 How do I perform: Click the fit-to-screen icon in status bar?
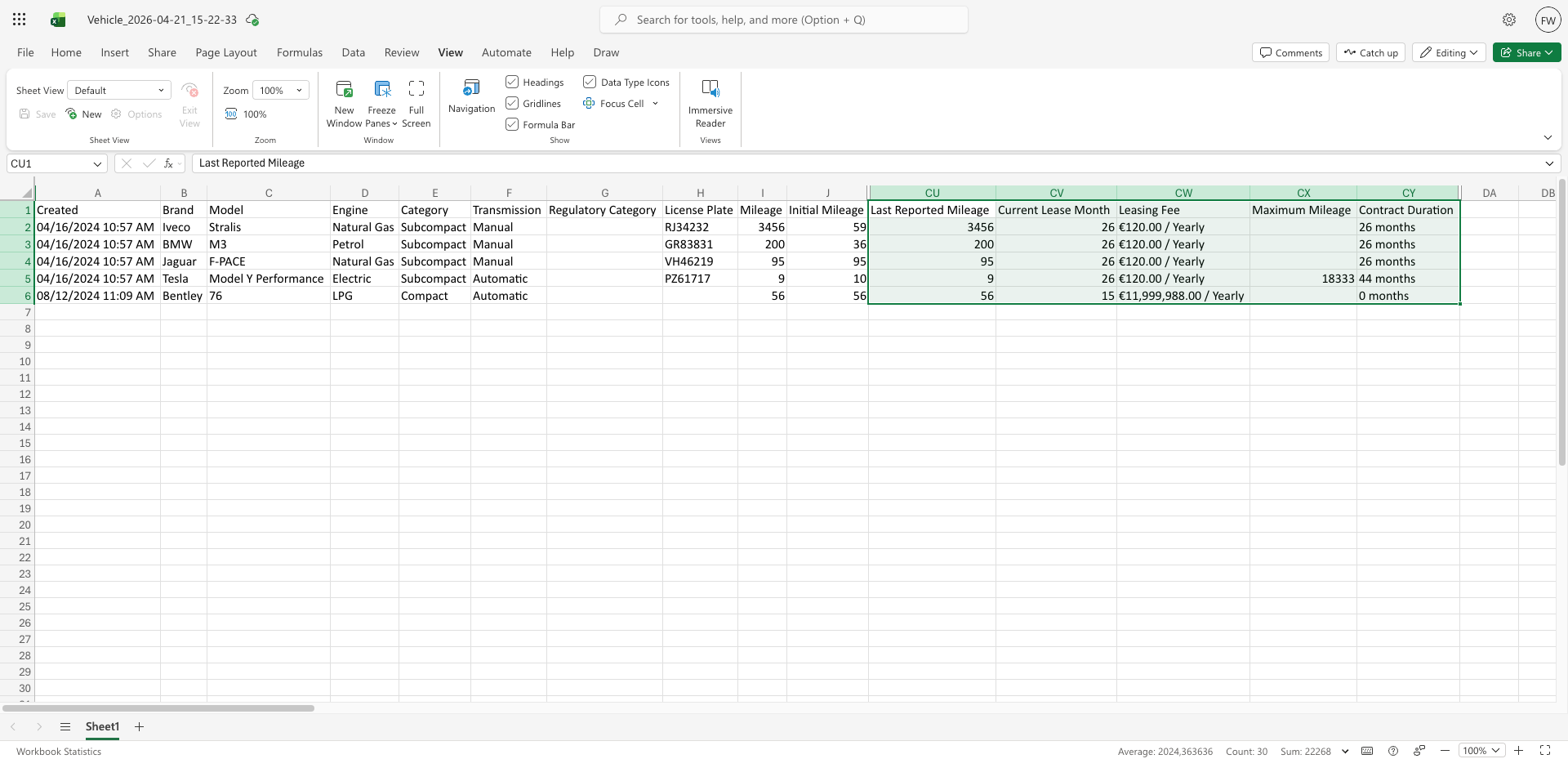point(1545,751)
